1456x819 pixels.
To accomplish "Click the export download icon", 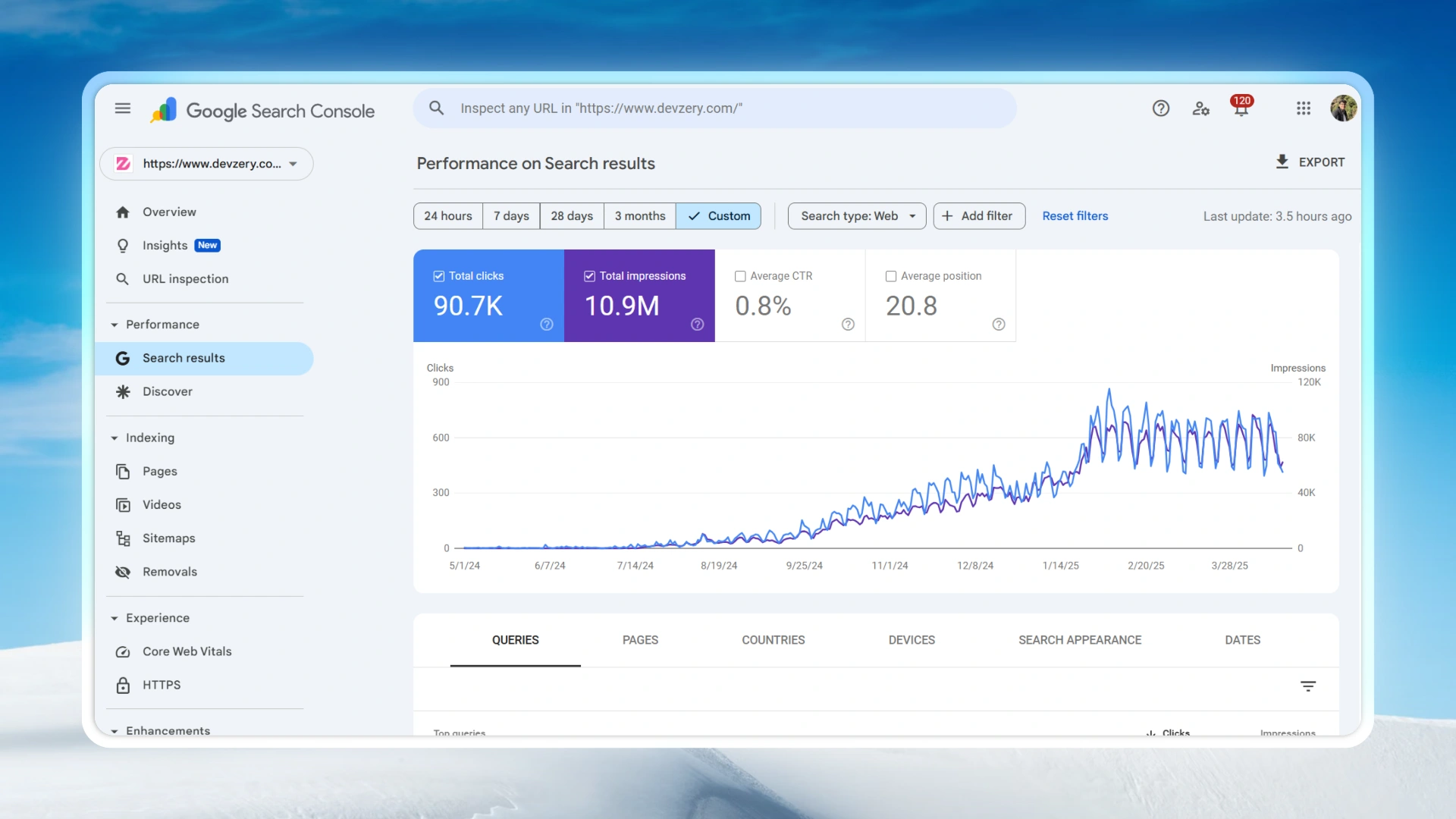I will (x=1282, y=162).
